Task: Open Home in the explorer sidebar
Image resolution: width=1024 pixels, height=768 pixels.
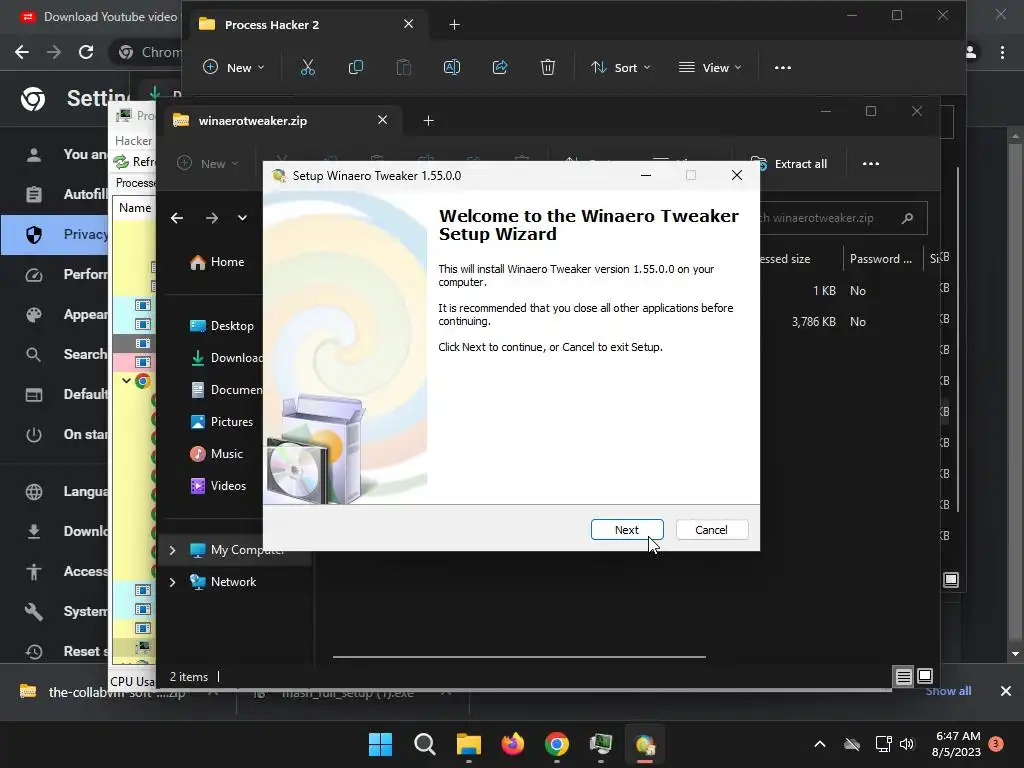Action: pyautogui.click(x=217, y=262)
